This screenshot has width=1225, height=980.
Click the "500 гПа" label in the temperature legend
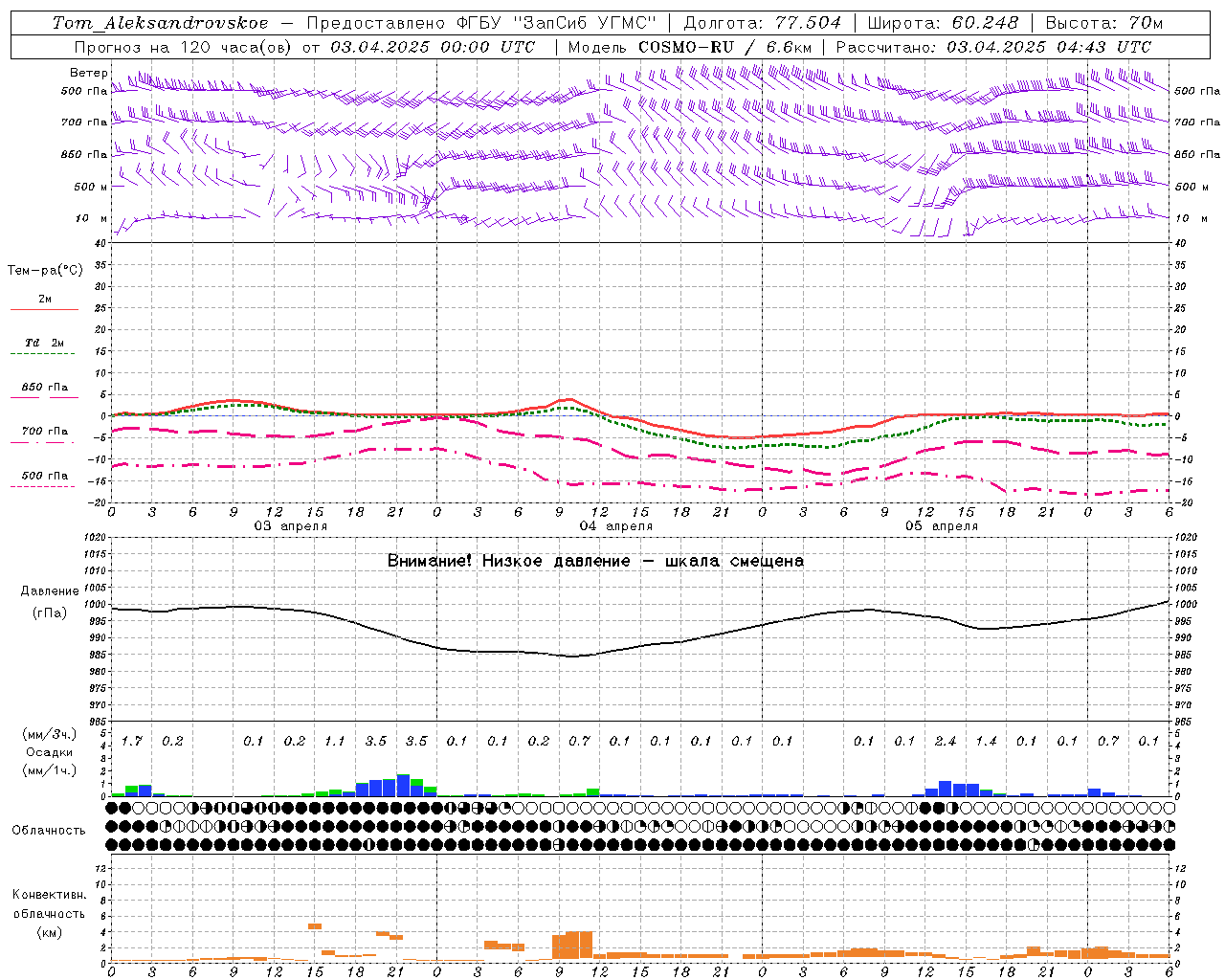(45, 476)
